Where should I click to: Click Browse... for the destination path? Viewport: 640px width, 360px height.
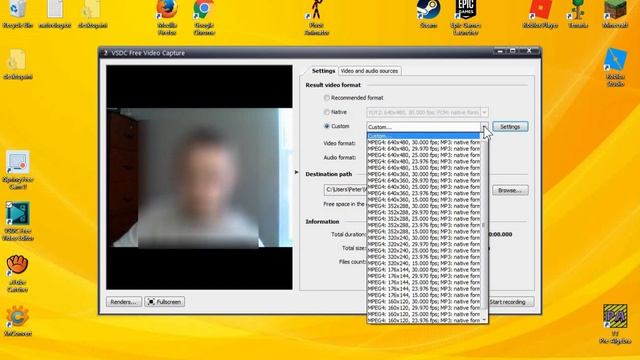pos(510,191)
